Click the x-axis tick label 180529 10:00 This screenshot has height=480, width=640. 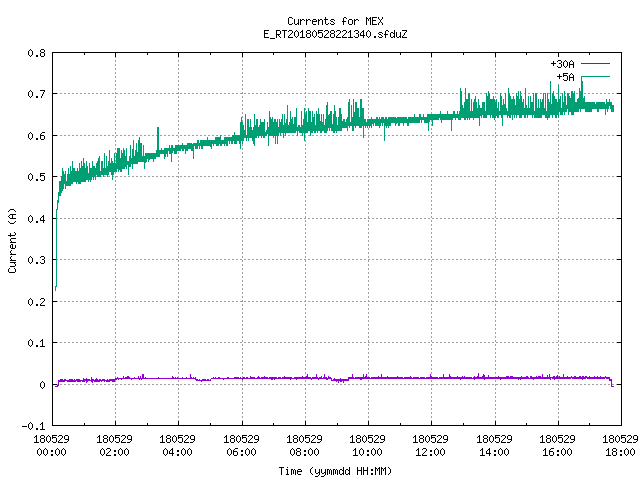pos(367,446)
